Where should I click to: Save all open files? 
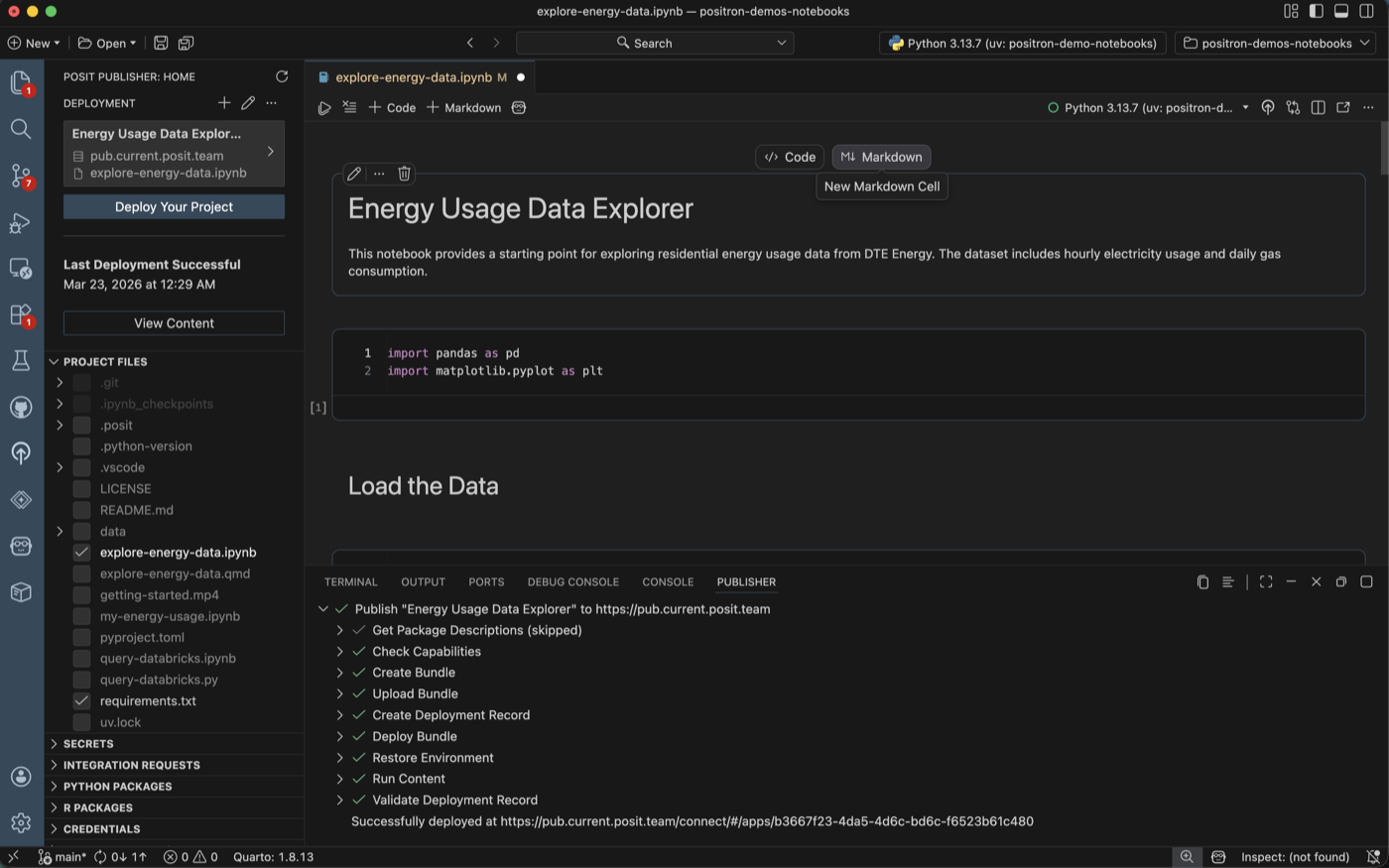(186, 43)
